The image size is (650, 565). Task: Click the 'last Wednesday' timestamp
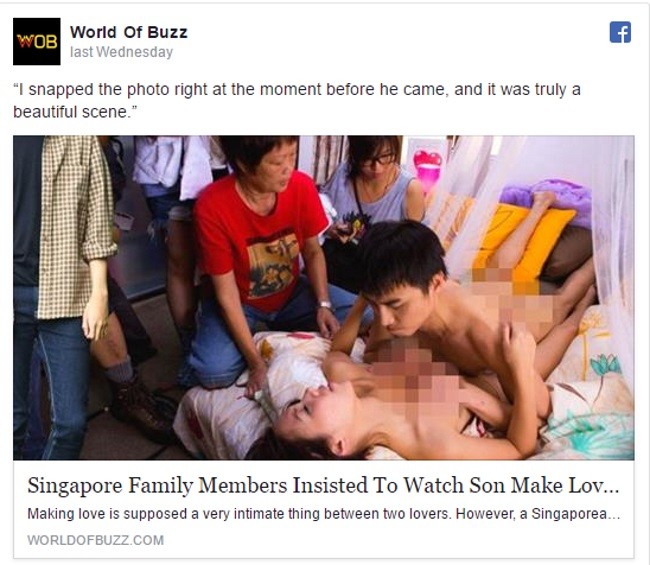[x=121, y=52]
